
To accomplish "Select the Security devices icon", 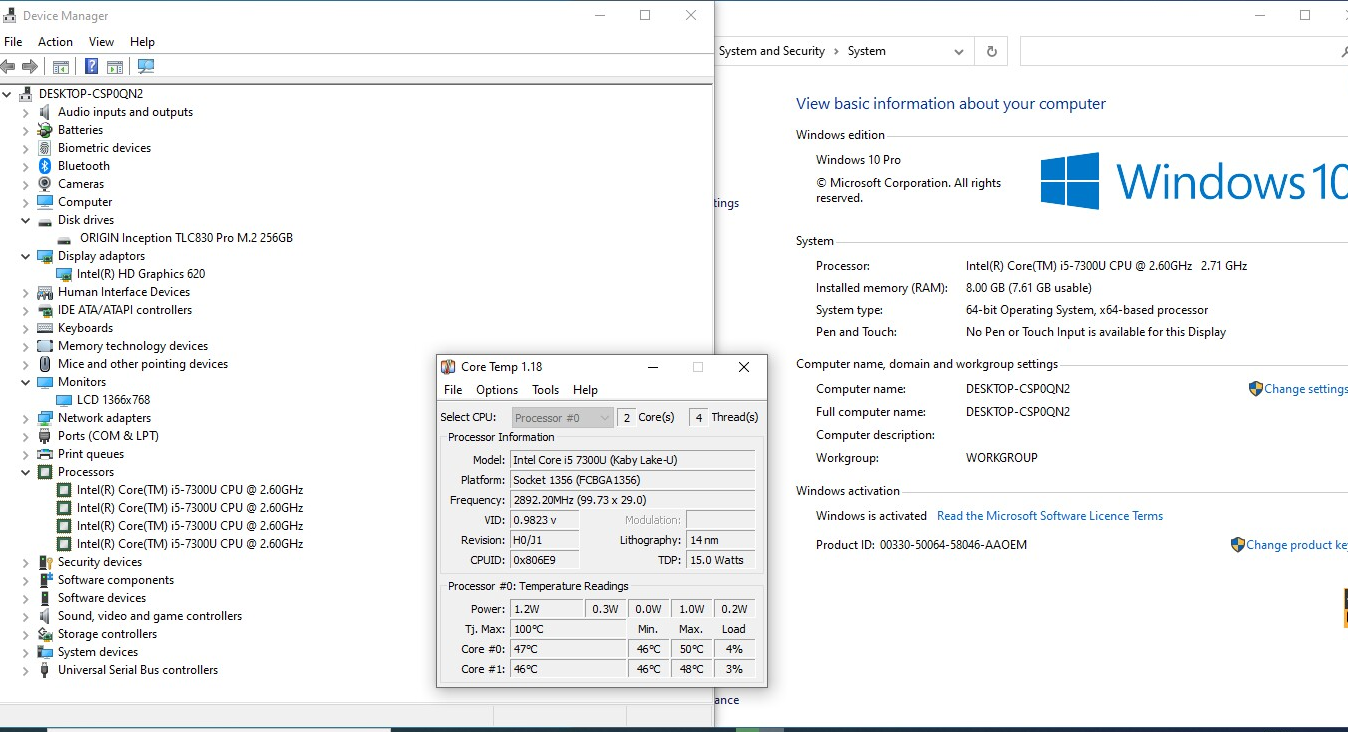I will [x=45, y=562].
